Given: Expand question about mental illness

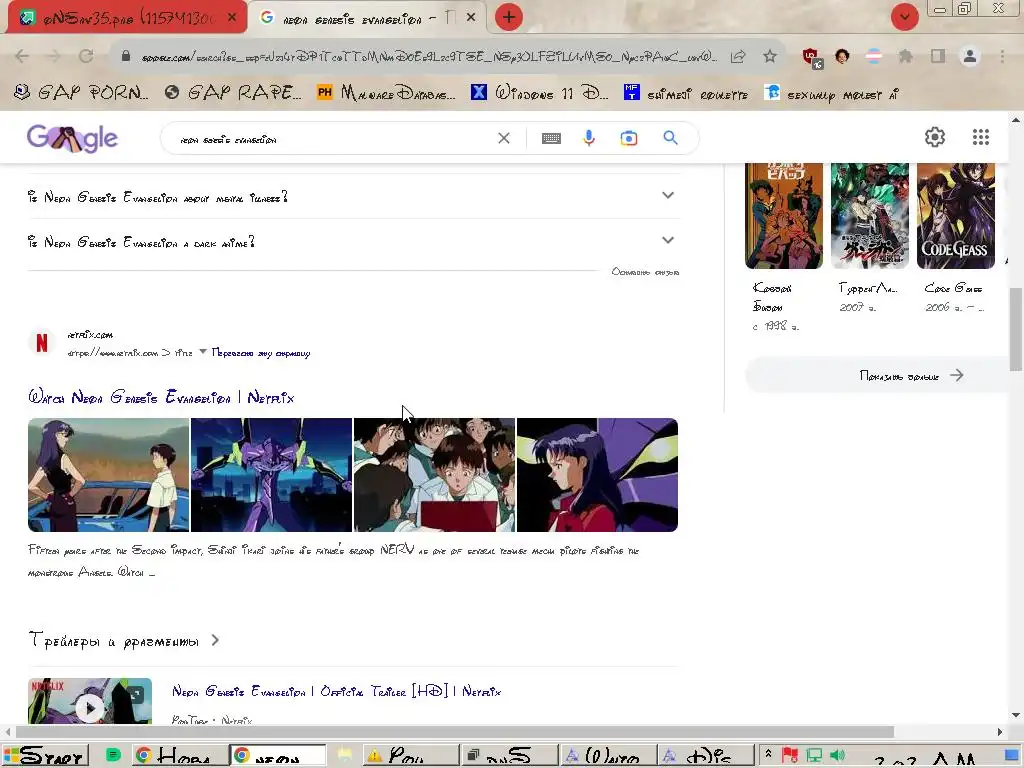Looking at the screenshot, I should click(353, 196).
